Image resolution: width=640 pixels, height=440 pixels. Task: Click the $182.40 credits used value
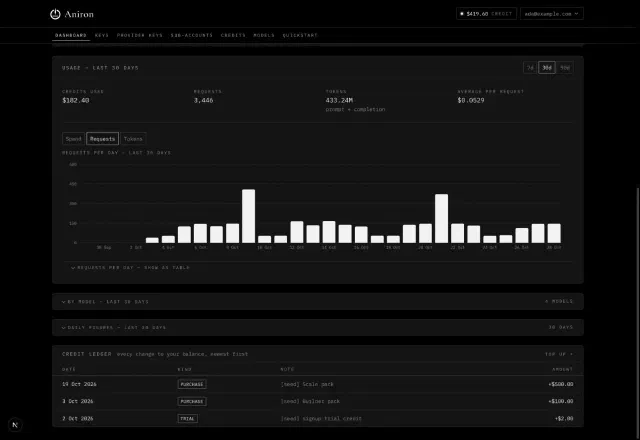(76, 100)
